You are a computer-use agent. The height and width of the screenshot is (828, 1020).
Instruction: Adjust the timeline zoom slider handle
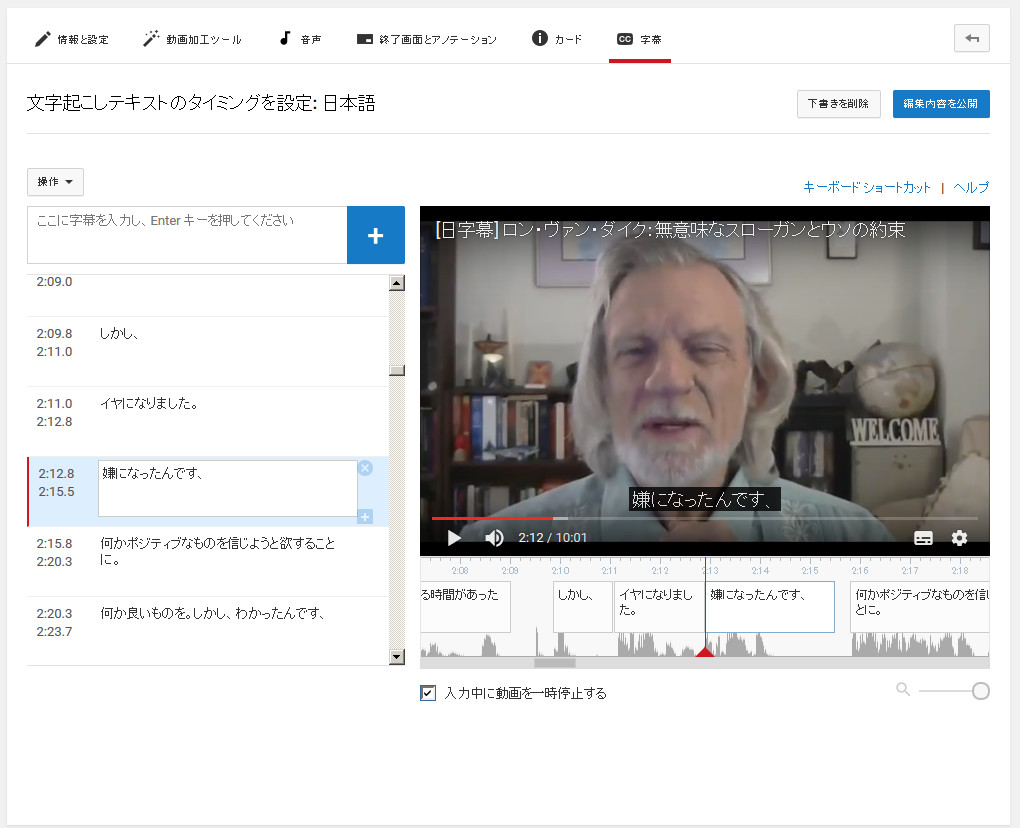click(980, 691)
